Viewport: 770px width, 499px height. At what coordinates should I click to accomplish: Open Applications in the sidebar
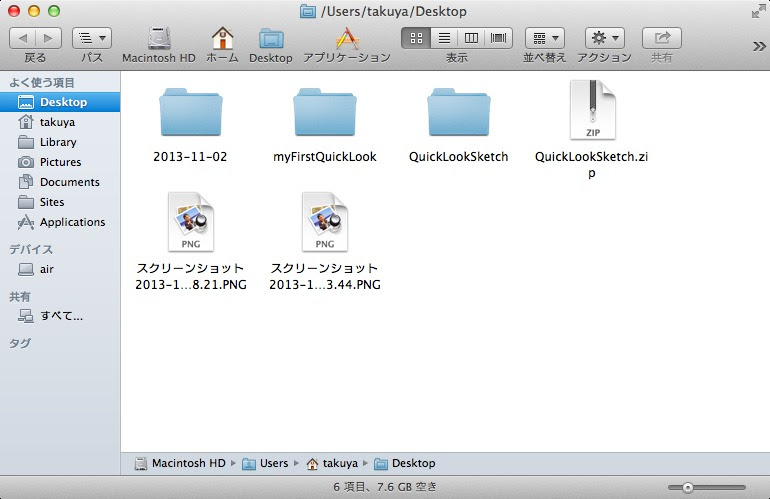pos(60,222)
